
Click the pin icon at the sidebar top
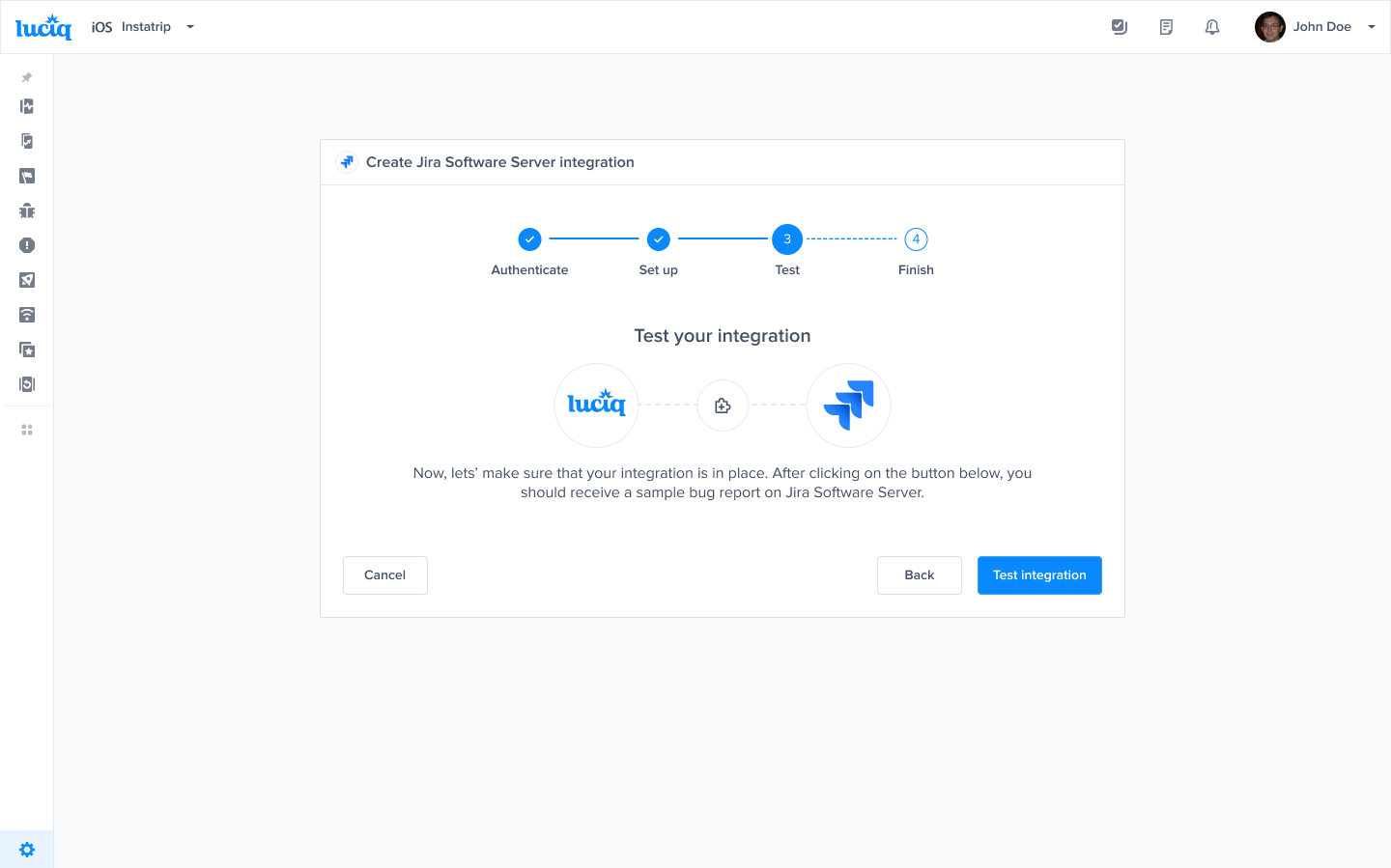pyautogui.click(x=26, y=77)
